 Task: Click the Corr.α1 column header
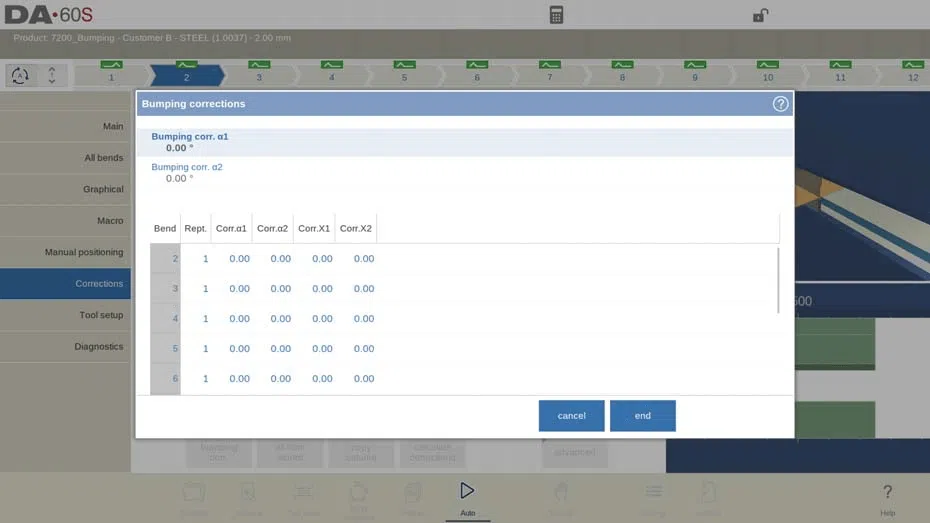231,228
